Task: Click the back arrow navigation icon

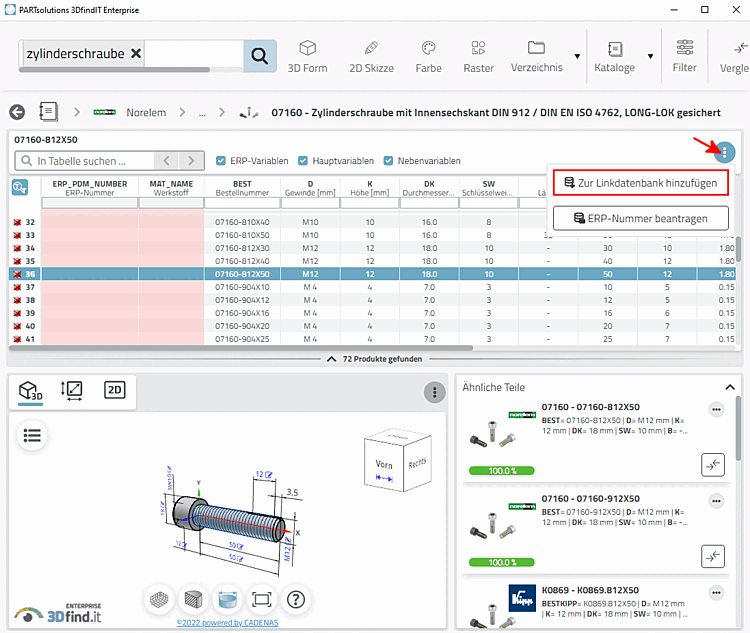Action: pyautogui.click(x=17, y=112)
